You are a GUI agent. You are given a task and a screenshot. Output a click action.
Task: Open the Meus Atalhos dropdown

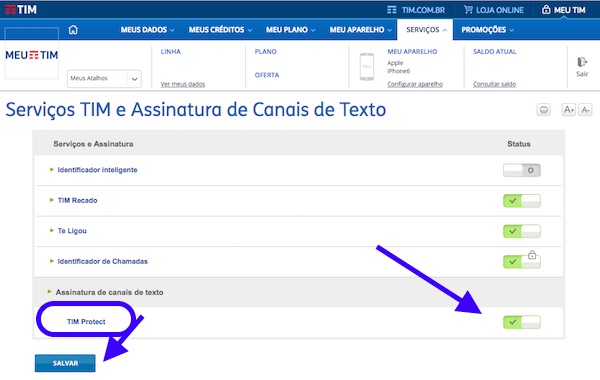click(104, 78)
